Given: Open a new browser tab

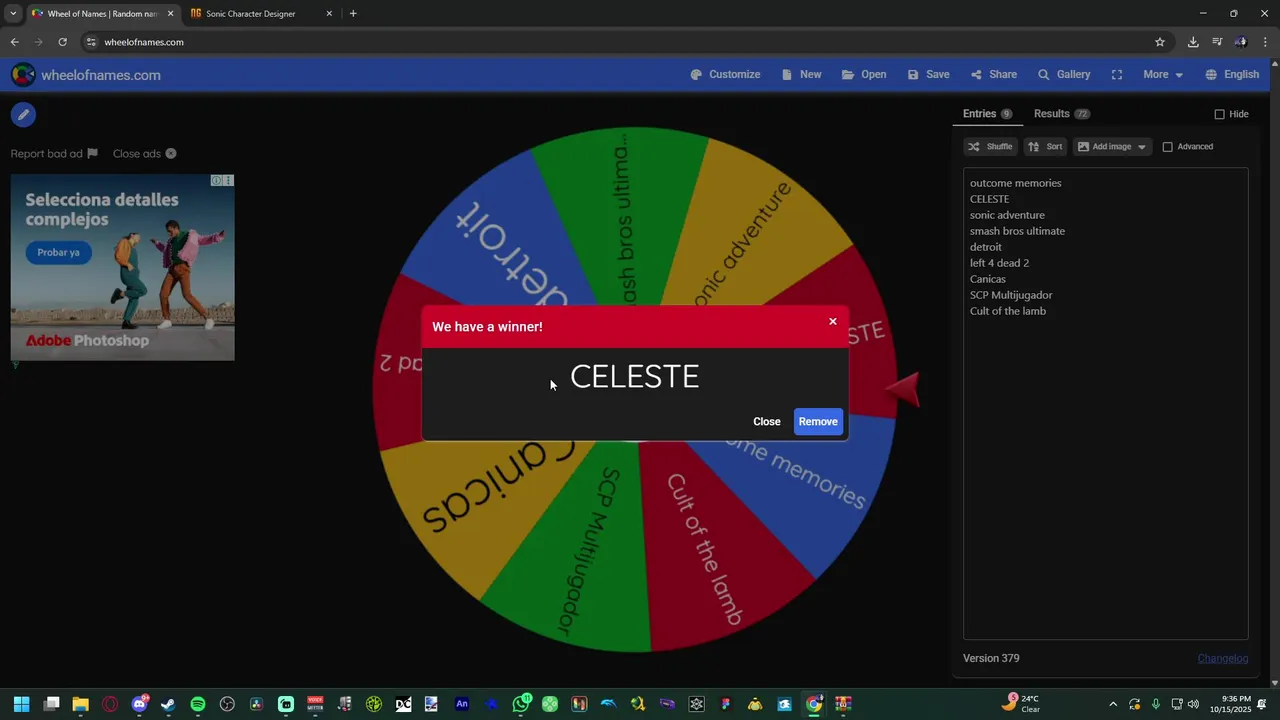Looking at the screenshot, I should (x=353, y=14).
